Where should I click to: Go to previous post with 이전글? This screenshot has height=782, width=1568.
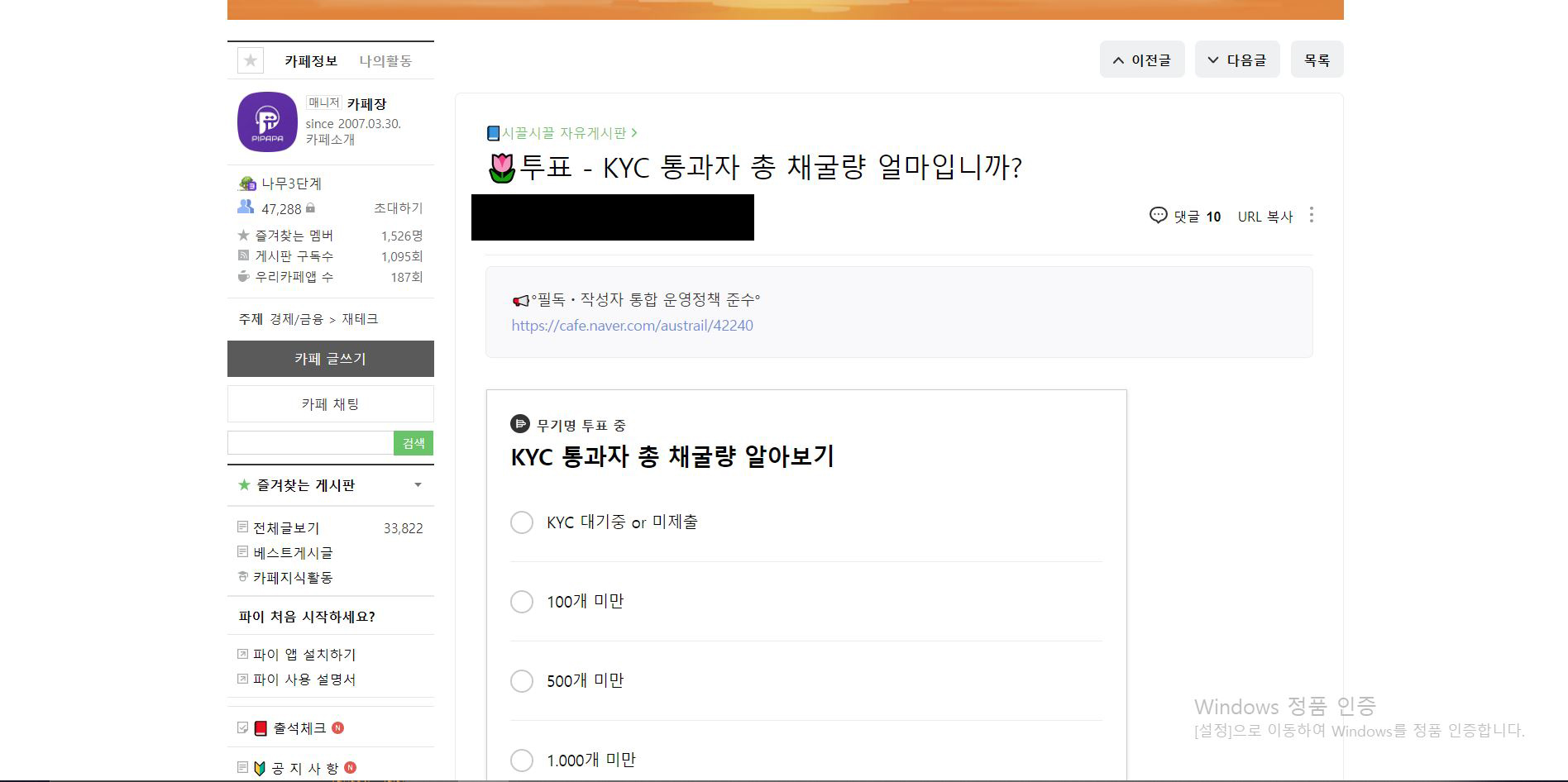coord(1142,60)
